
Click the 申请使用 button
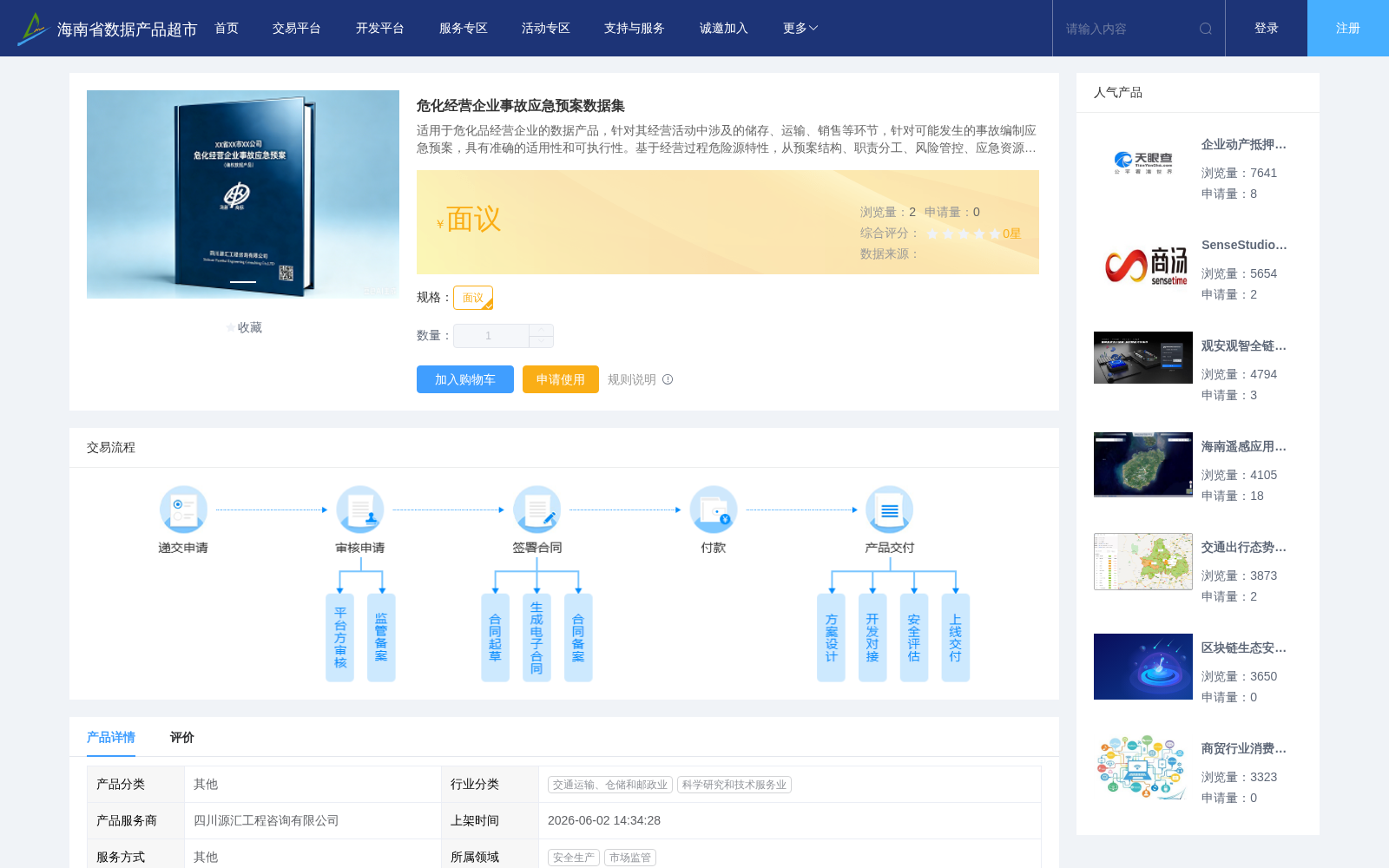click(561, 379)
